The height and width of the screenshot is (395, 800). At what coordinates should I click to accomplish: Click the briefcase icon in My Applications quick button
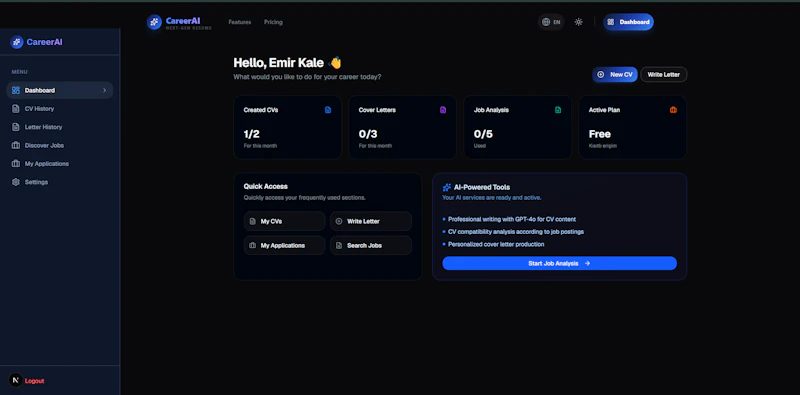(253, 245)
